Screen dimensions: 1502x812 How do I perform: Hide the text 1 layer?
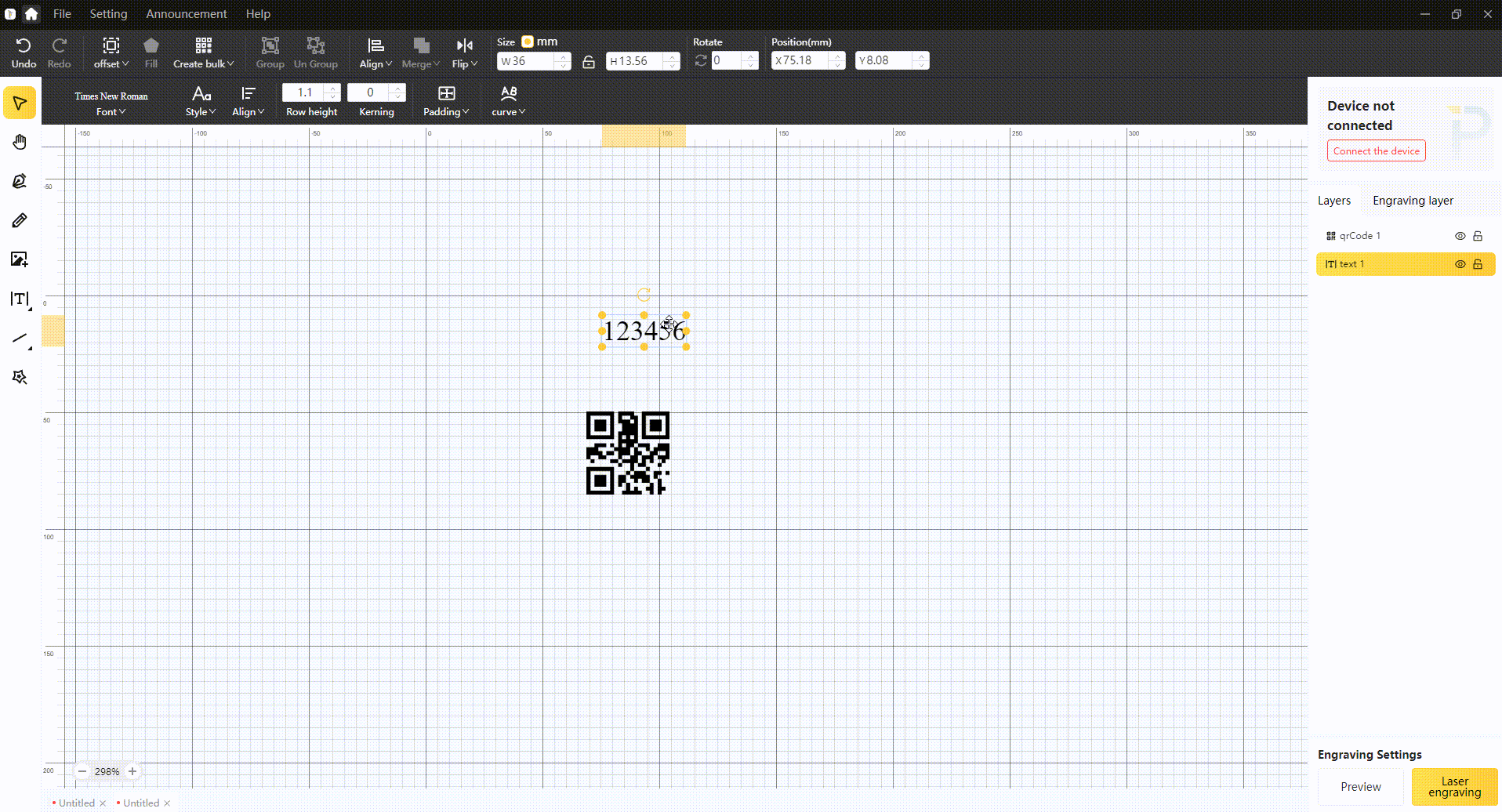pos(1460,264)
